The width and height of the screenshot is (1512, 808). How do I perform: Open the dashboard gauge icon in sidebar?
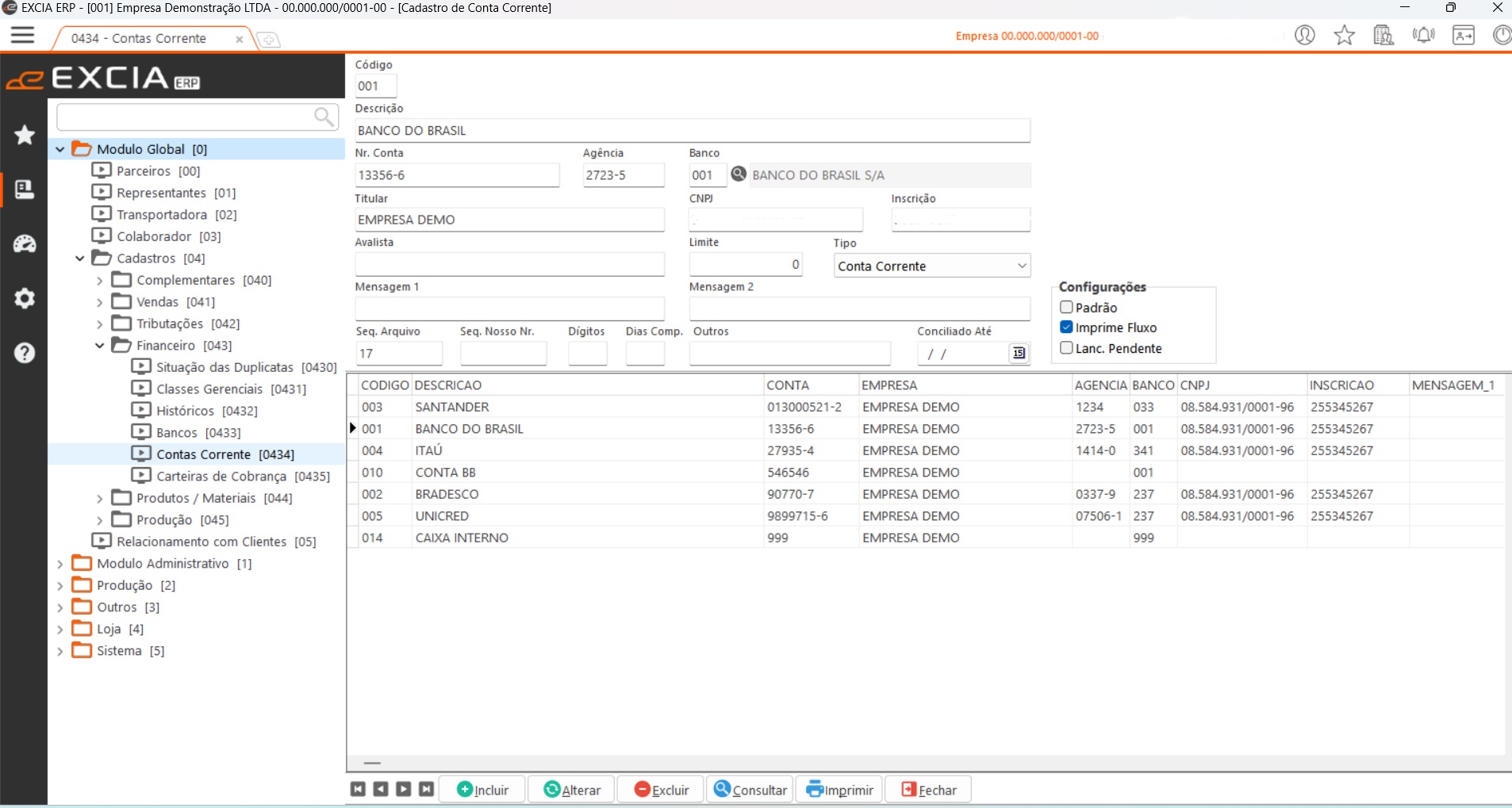point(25,244)
